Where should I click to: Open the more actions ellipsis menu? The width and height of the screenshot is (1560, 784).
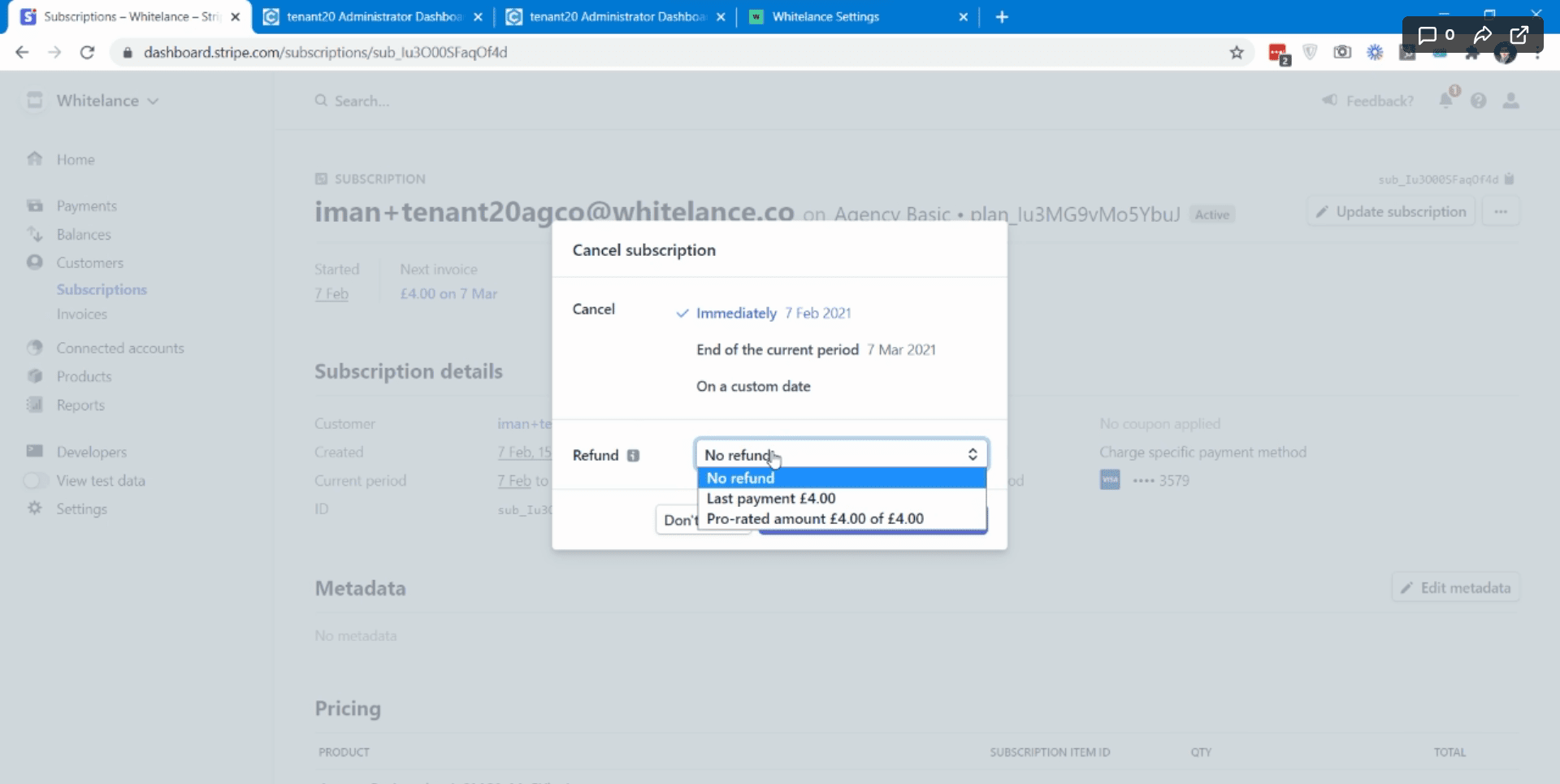pyautogui.click(x=1501, y=212)
